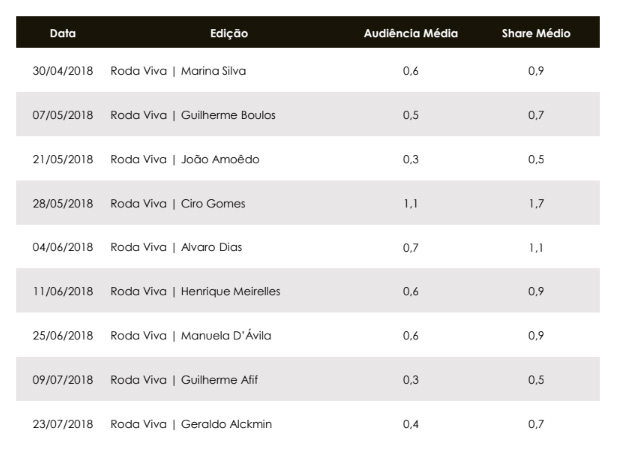Select the Manuela D'Ávila edition cell
The height and width of the screenshot is (452, 618).
tap(191, 335)
